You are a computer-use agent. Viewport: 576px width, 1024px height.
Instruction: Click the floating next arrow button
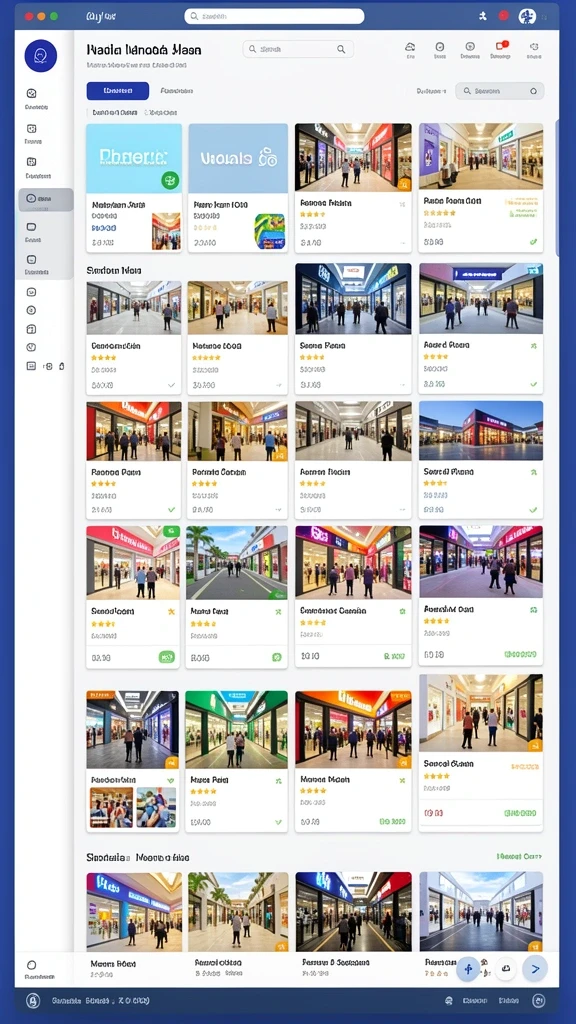[535, 968]
